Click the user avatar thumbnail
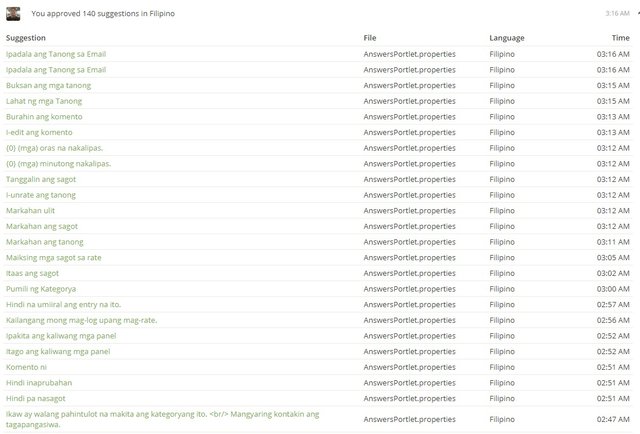Screen dimensions: 640x434 click(13, 14)
